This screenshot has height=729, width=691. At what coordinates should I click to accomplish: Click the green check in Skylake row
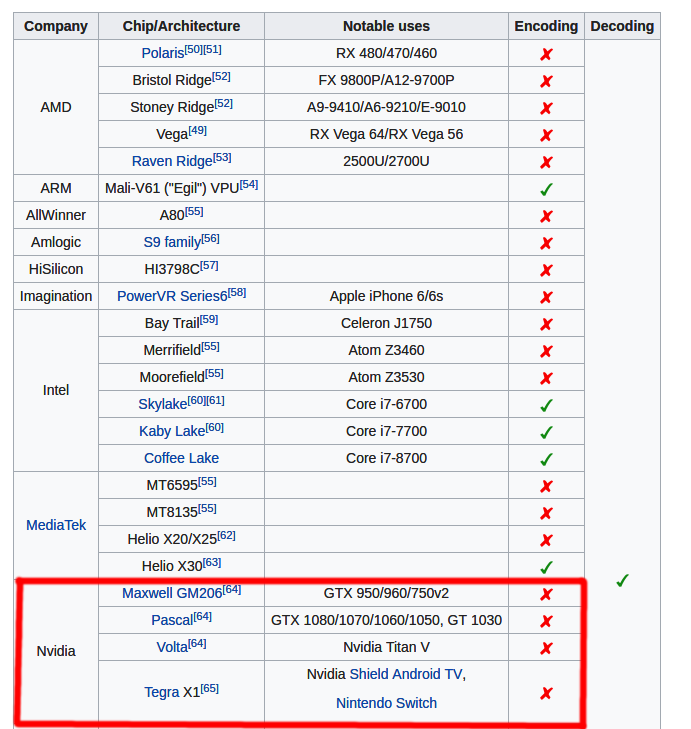[546, 405]
